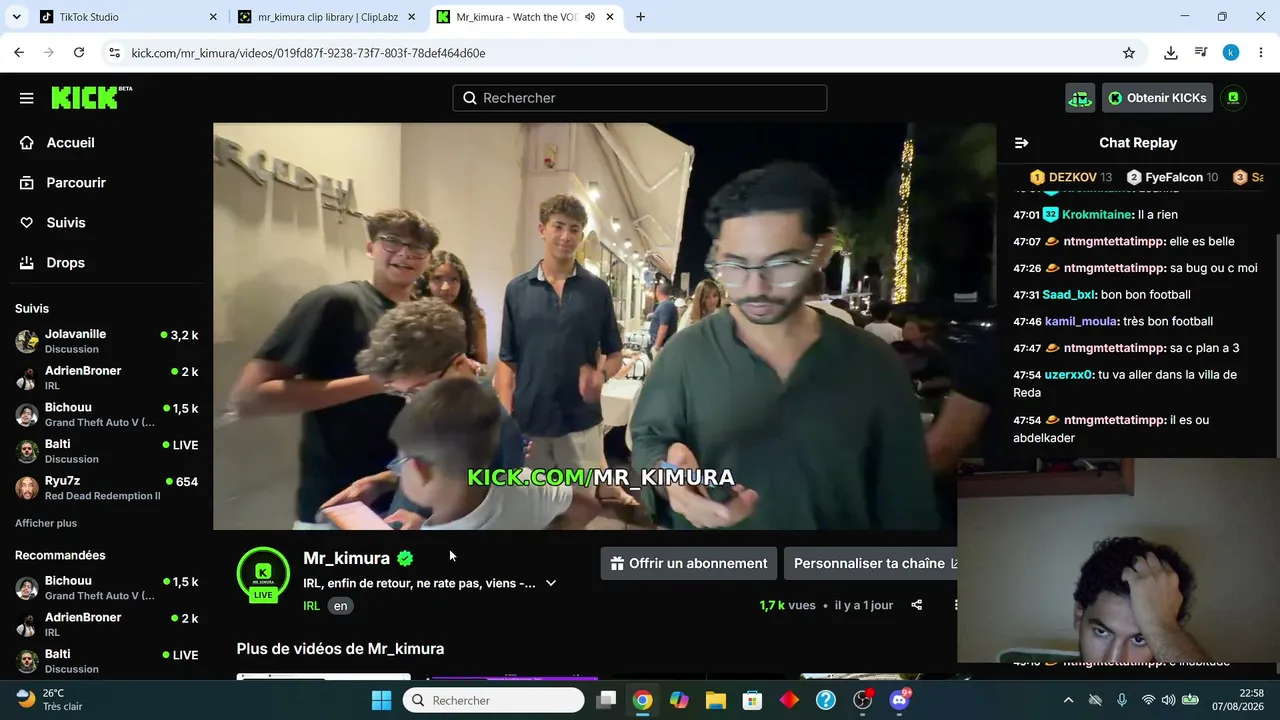Open OBS Studio from the taskbar

click(x=863, y=700)
